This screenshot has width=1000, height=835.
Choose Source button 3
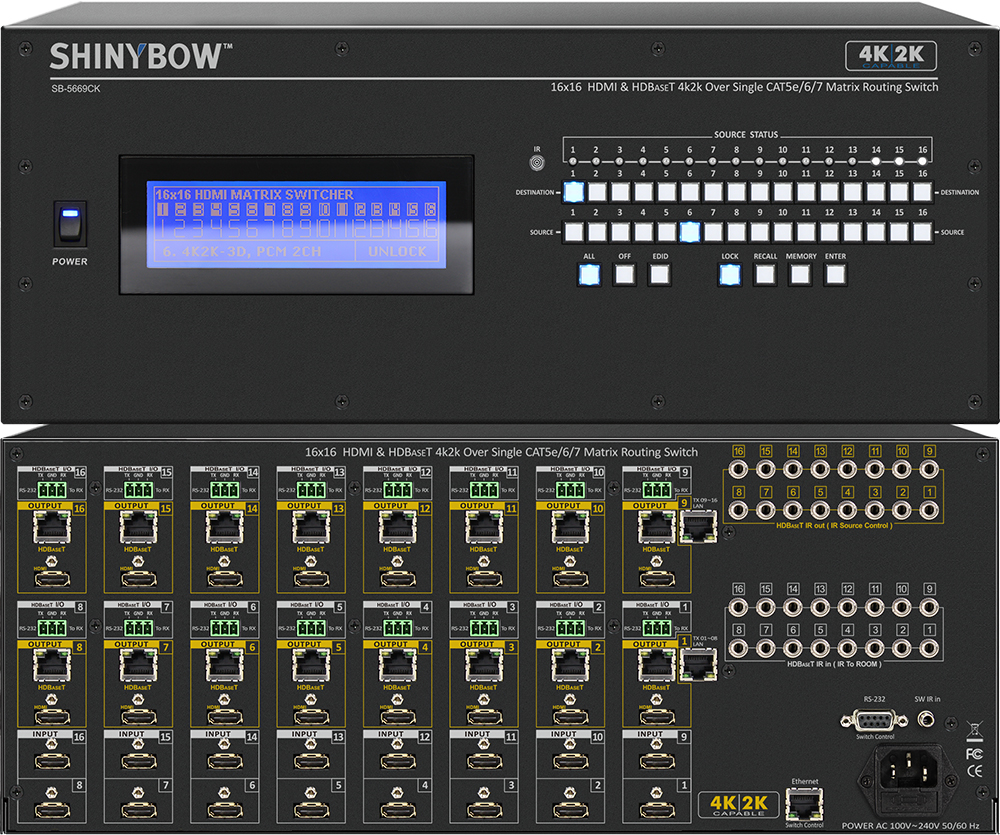pyautogui.click(x=620, y=232)
